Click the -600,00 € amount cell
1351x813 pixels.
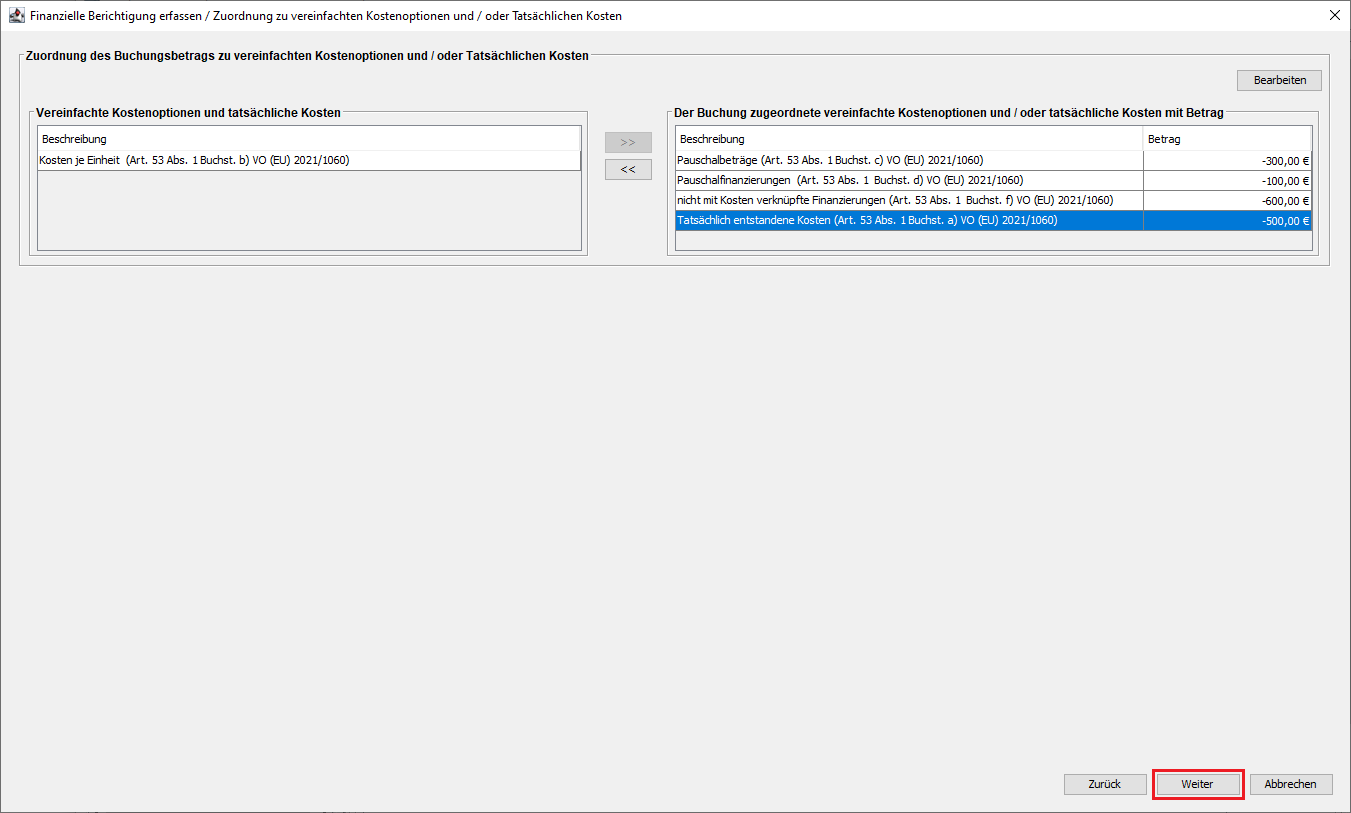1227,201
